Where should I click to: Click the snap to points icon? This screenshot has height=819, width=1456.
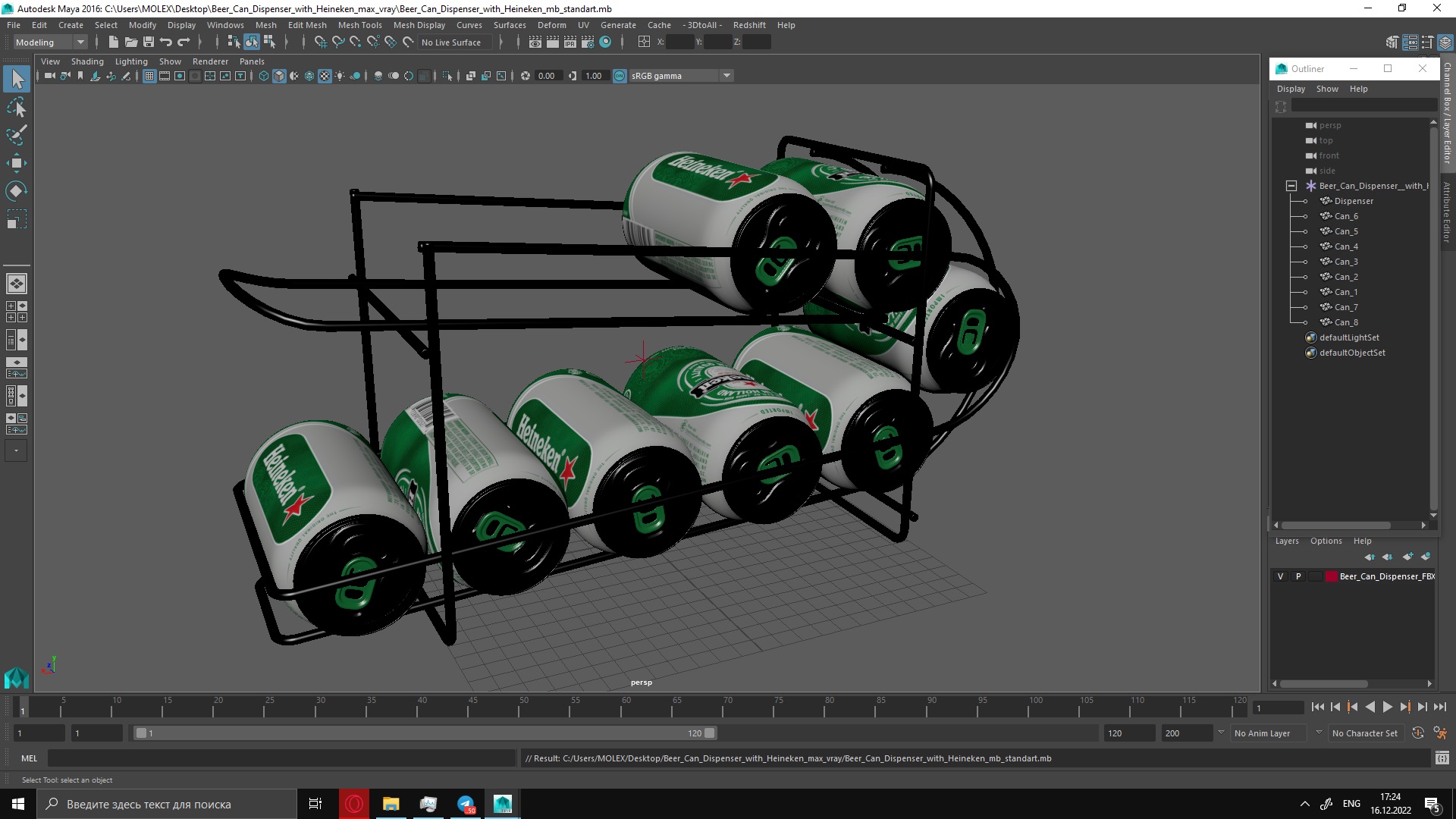click(356, 42)
